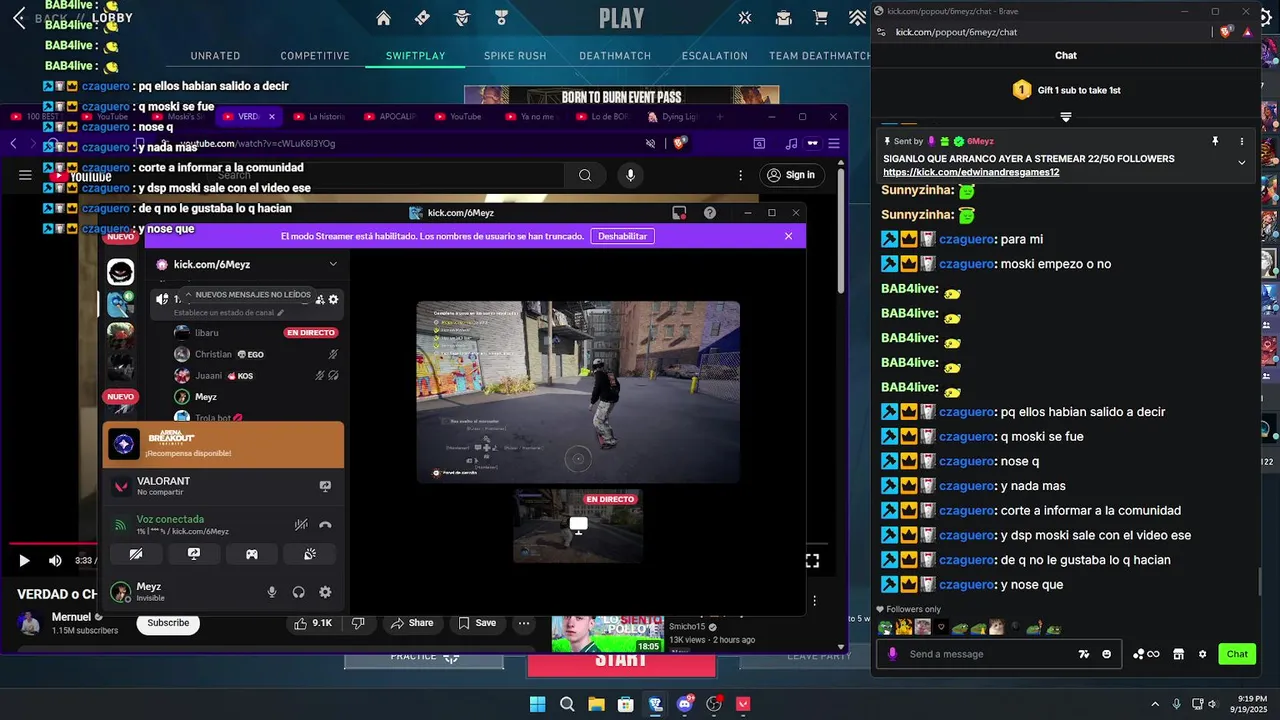Select the Unrated game mode tab
Screen dimensions: 1280x720
click(215, 56)
